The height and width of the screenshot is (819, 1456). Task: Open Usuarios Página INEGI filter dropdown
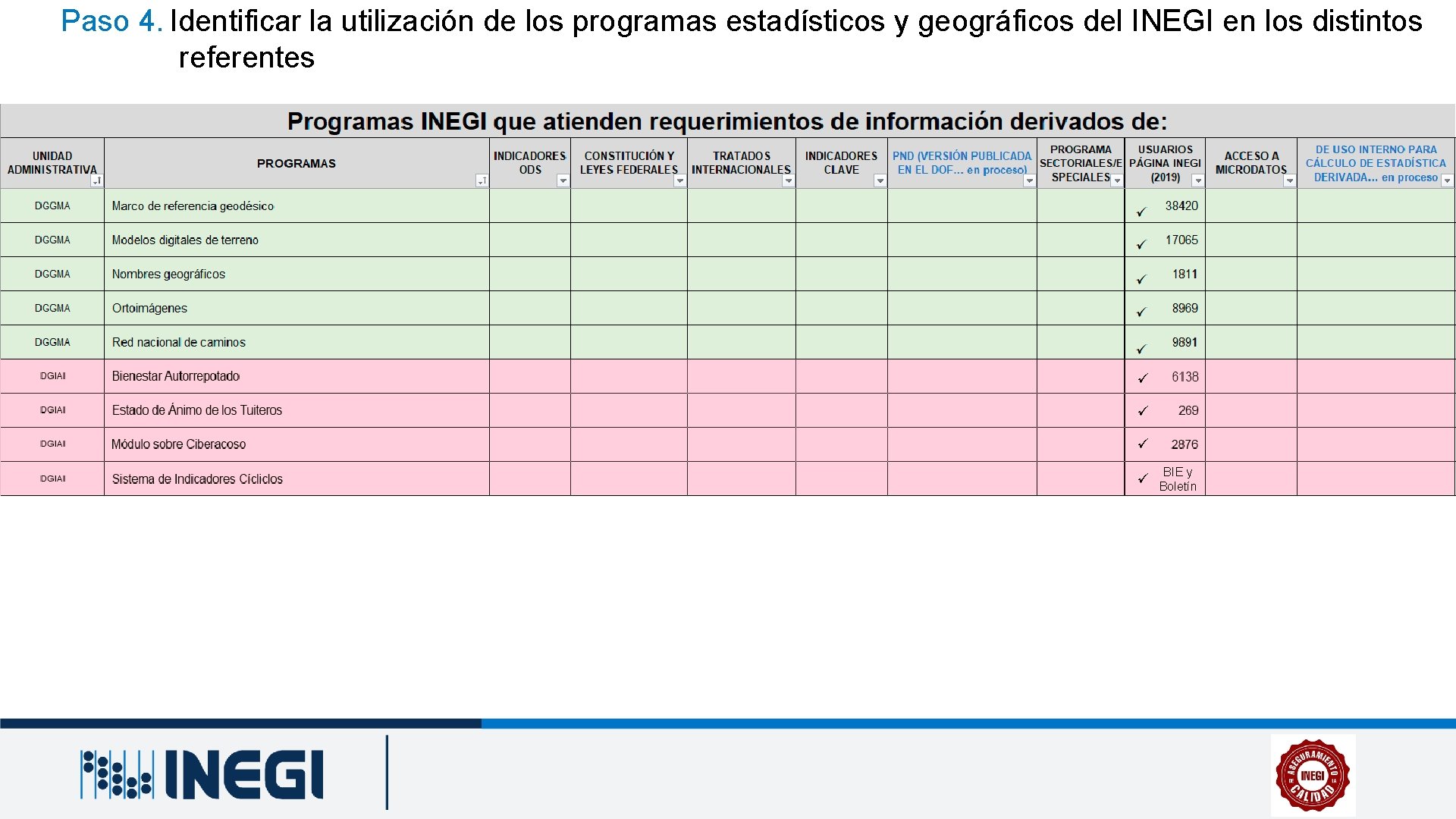(1198, 180)
